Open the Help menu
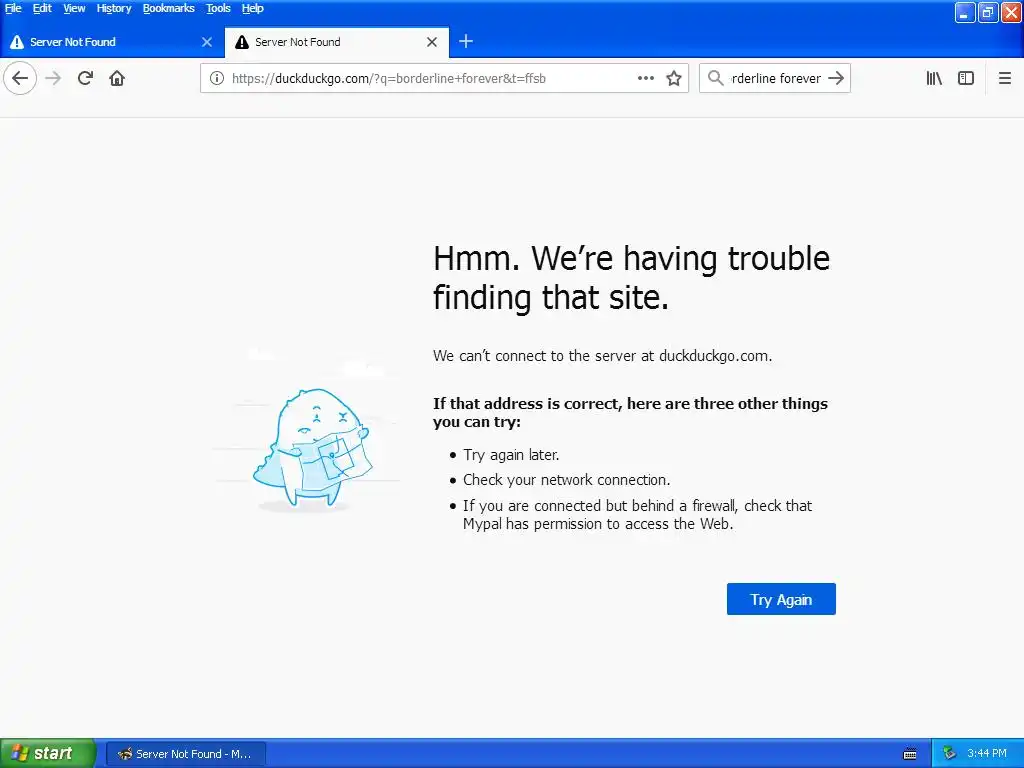This screenshot has width=1024, height=768. click(253, 8)
